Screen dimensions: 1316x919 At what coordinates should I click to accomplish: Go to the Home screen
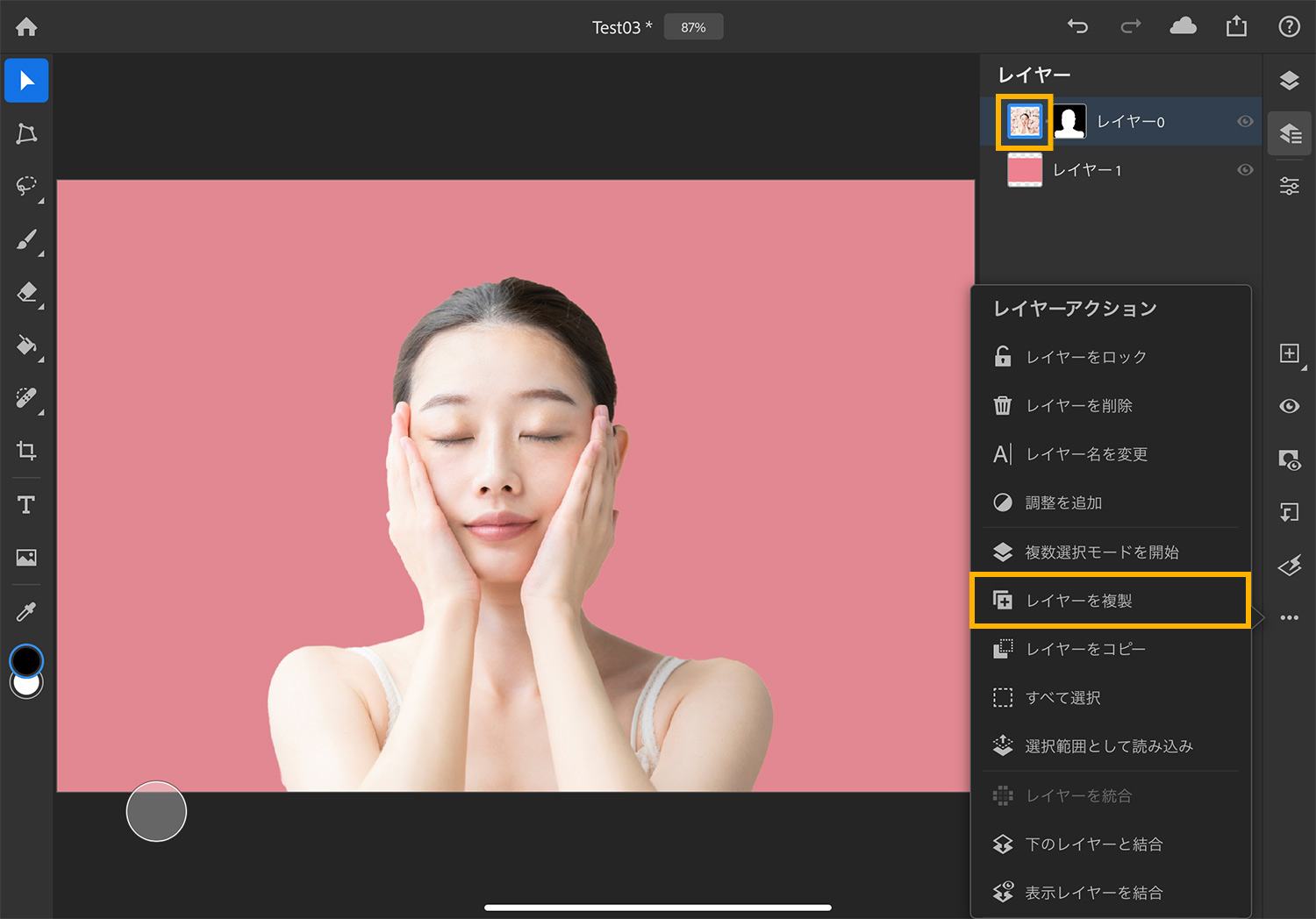(26, 27)
